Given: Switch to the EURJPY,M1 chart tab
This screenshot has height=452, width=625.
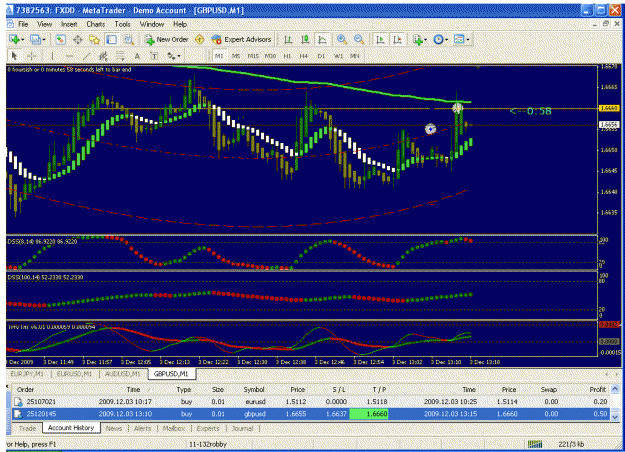Looking at the screenshot, I should click(x=27, y=374).
